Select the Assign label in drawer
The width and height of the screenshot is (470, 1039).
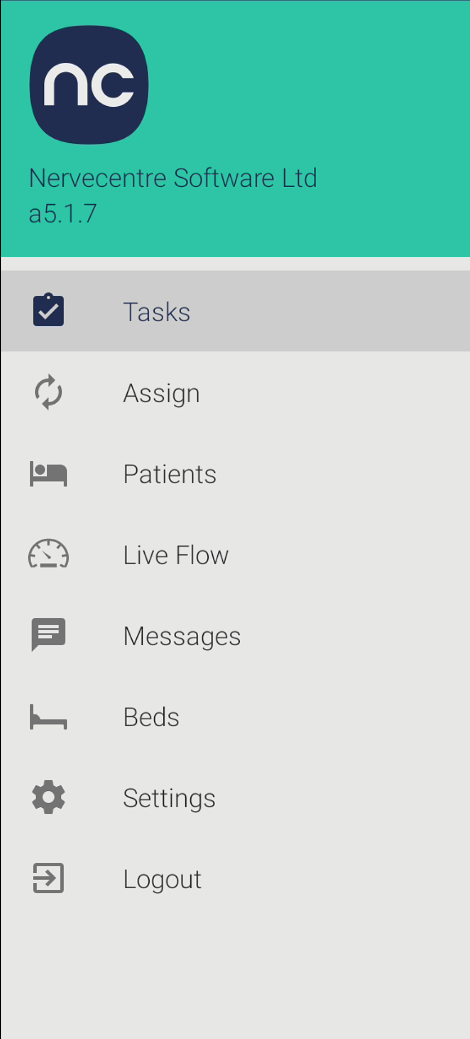(161, 394)
